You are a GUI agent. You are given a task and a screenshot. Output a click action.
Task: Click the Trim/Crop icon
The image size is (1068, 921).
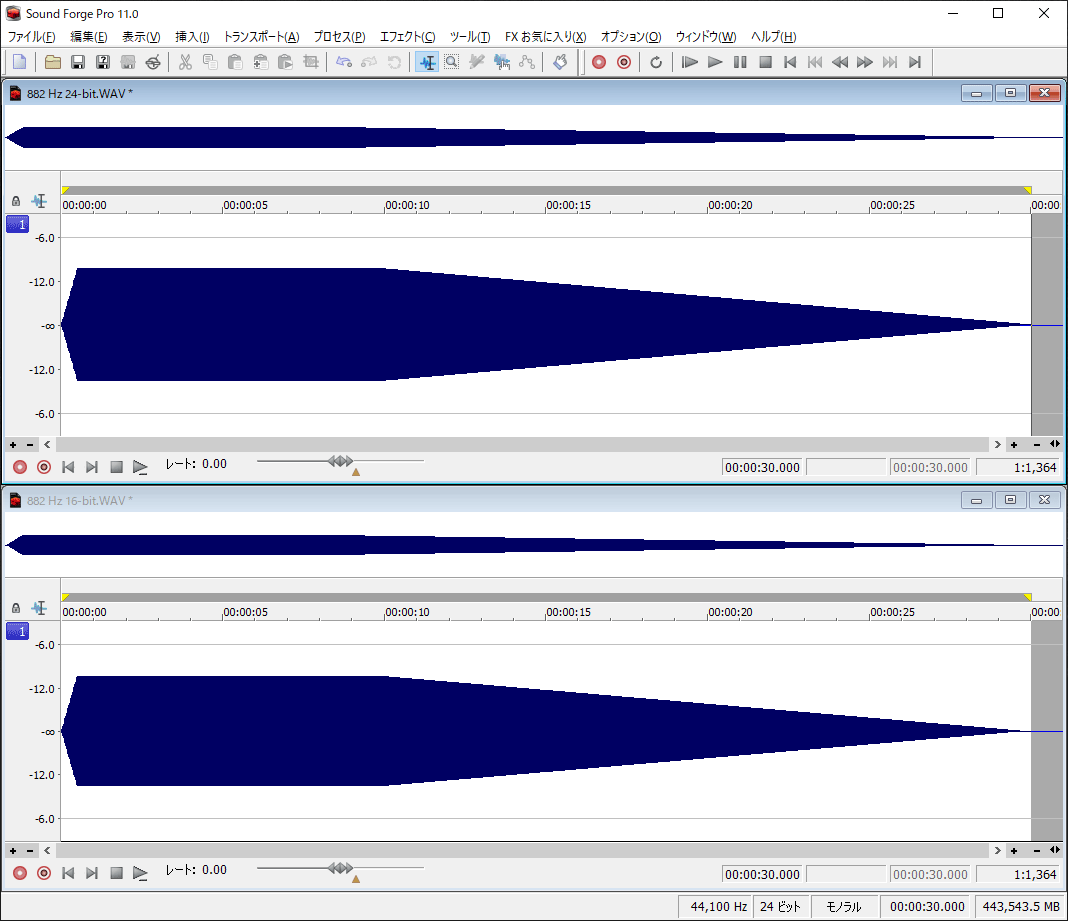coord(311,63)
